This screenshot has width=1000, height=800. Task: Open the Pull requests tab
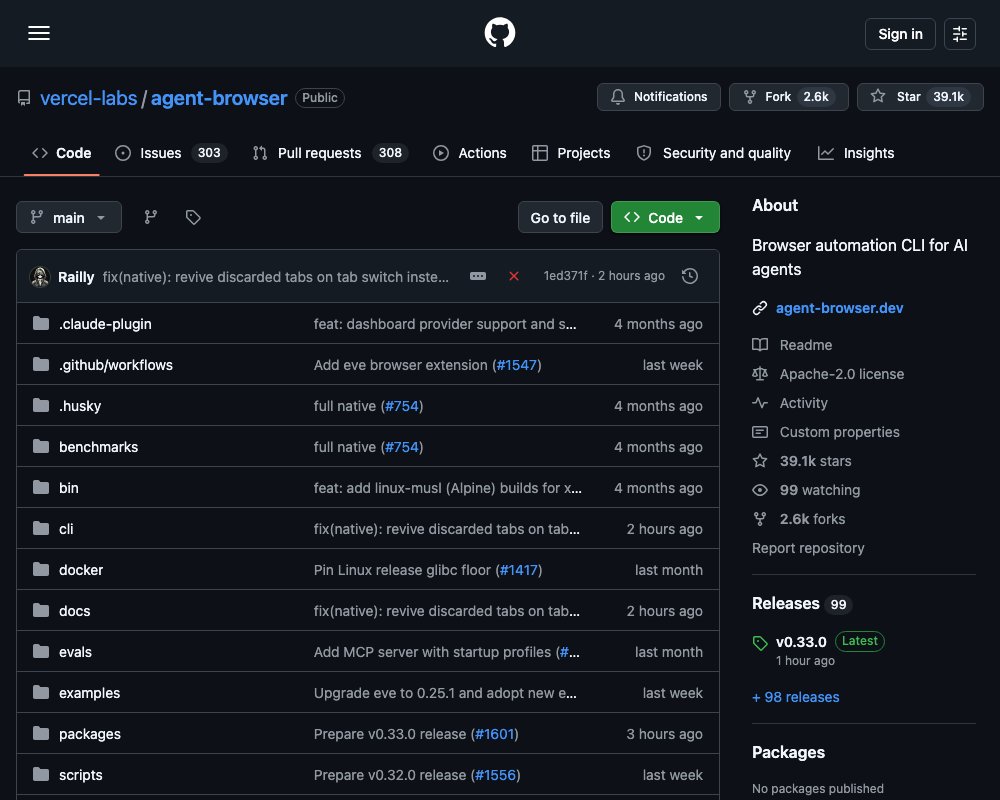pos(330,153)
